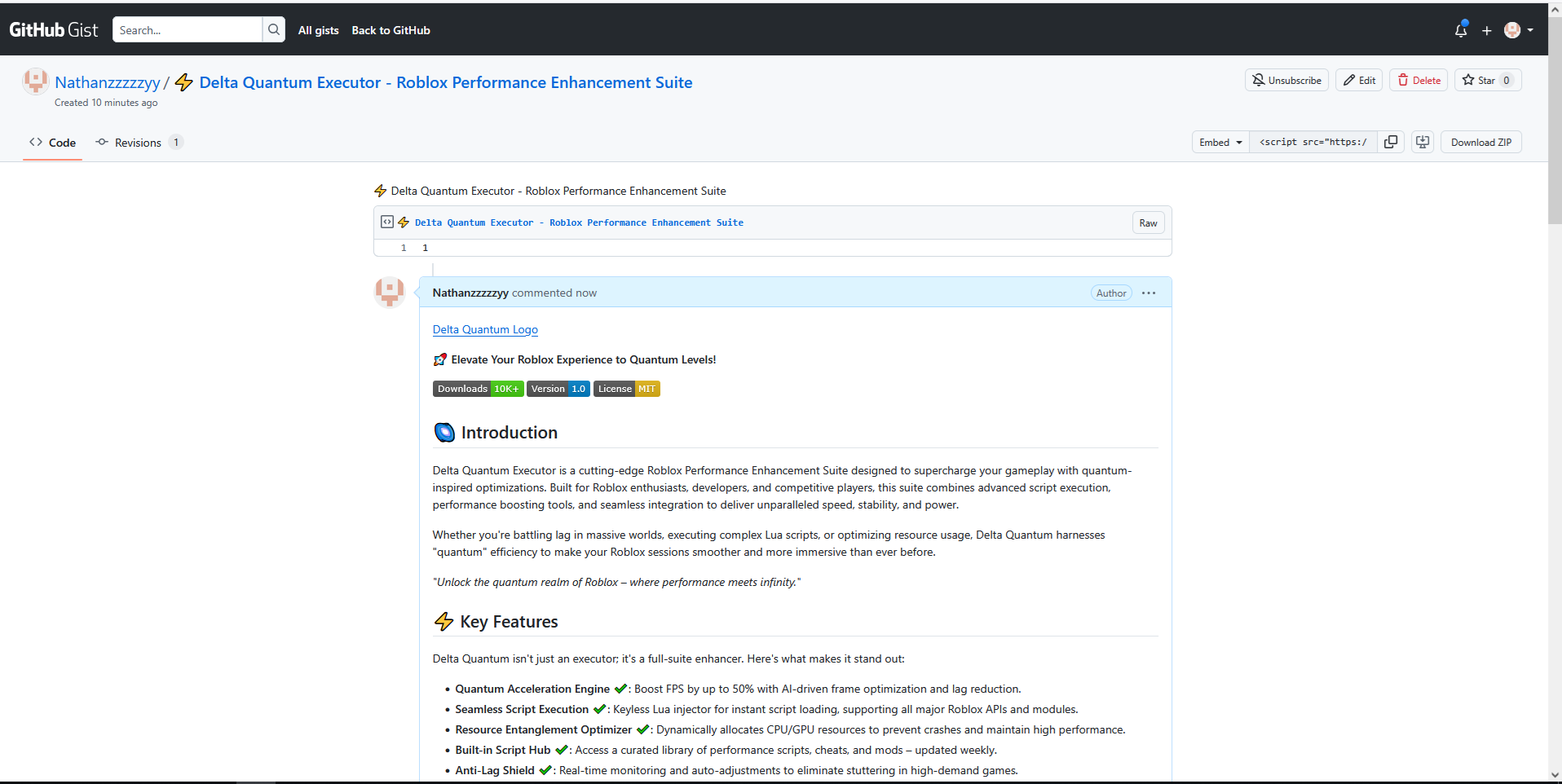Open the notifications bell

point(1460,30)
